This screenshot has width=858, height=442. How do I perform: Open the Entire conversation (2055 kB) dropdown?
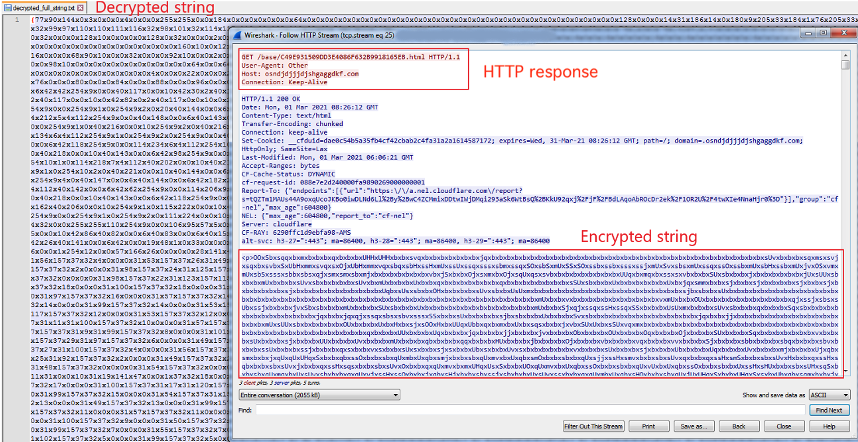pyautogui.click(x=320, y=394)
